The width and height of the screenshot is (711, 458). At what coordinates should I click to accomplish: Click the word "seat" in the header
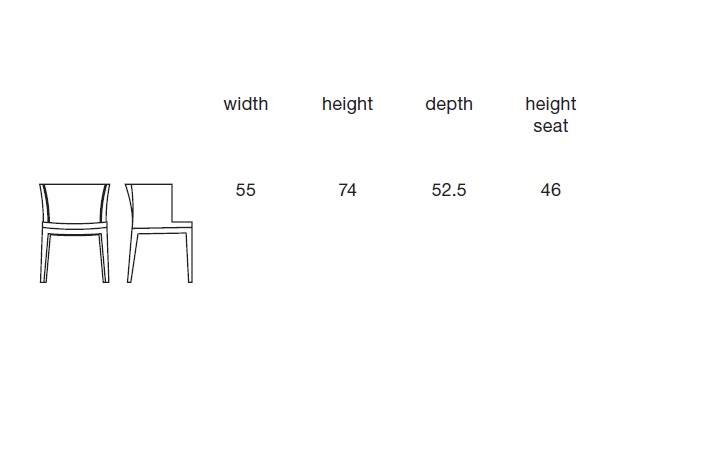point(550,126)
